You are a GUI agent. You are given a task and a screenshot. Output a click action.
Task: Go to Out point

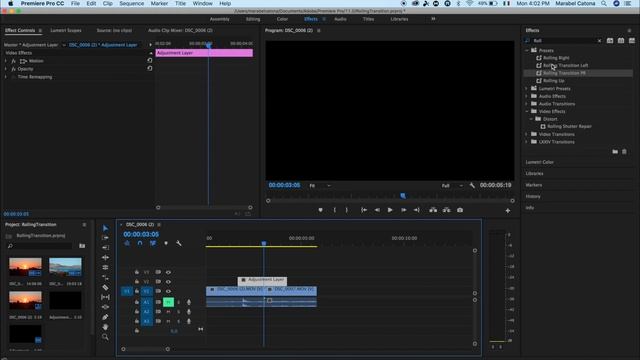416,210
